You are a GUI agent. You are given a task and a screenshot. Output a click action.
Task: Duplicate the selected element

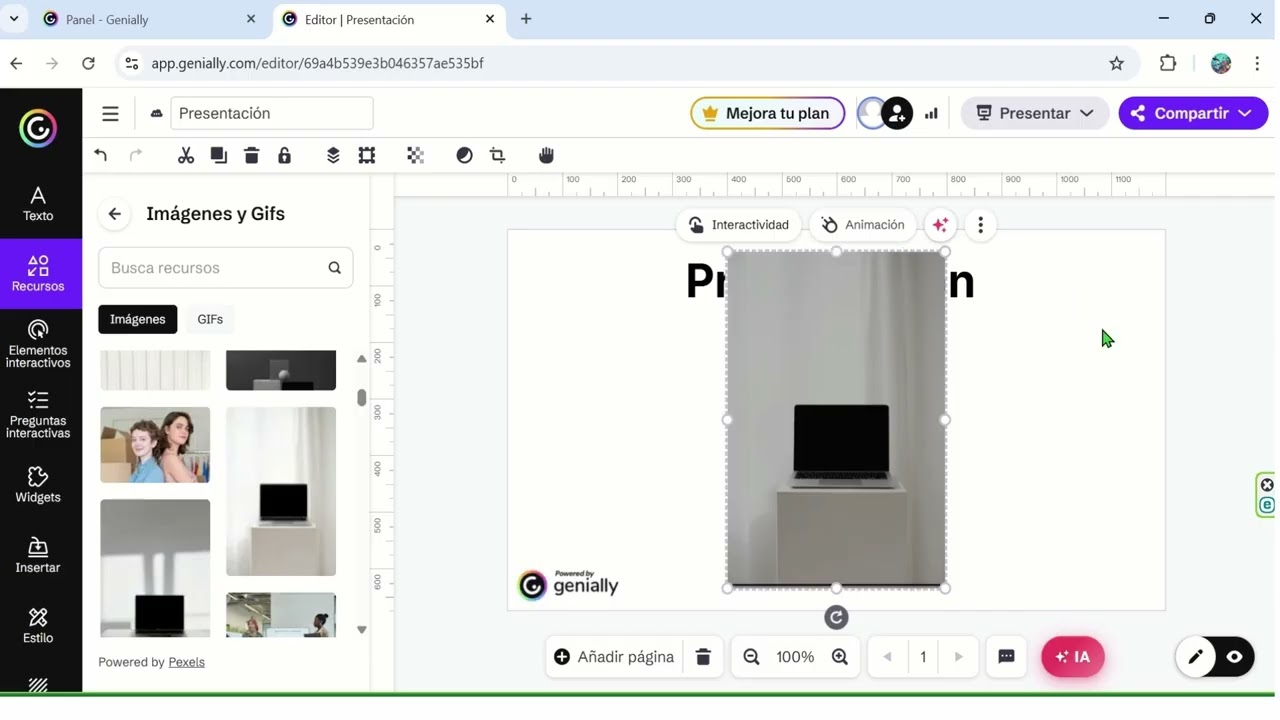click(219, 155)
